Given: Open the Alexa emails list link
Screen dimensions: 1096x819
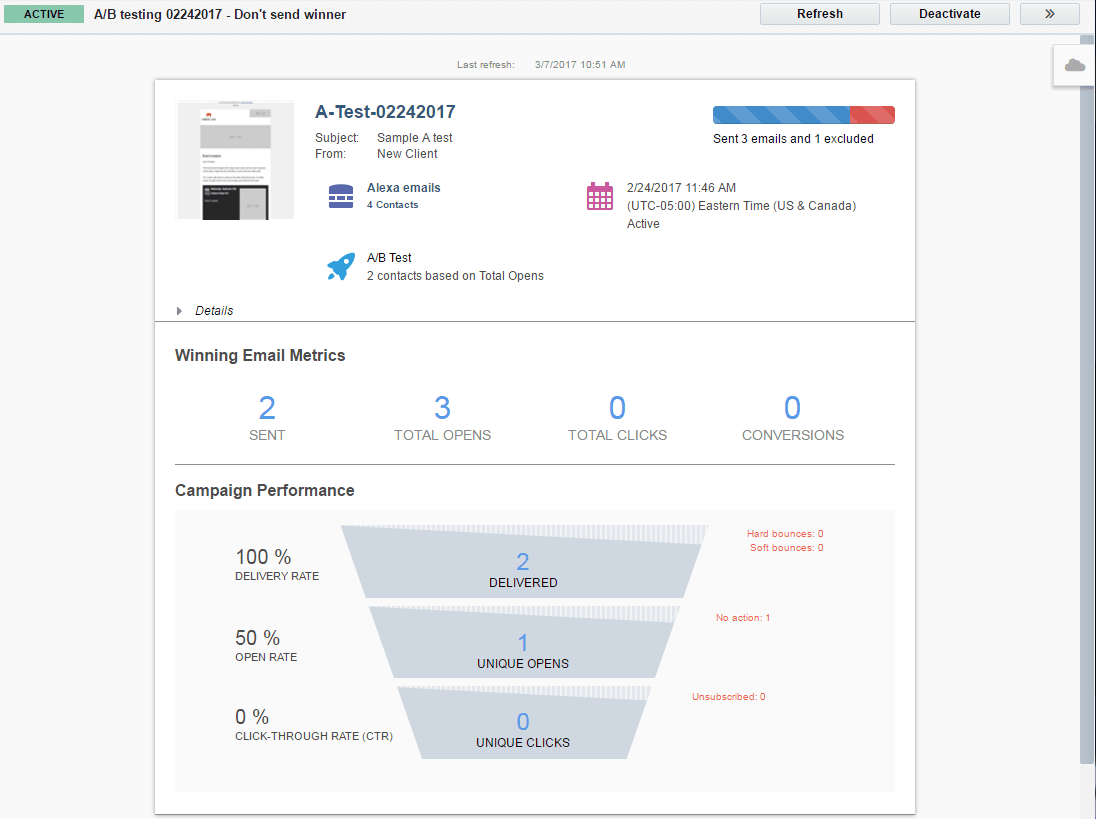Looking at the screenshot, I should pyautogui.click(x=403, y=188).
